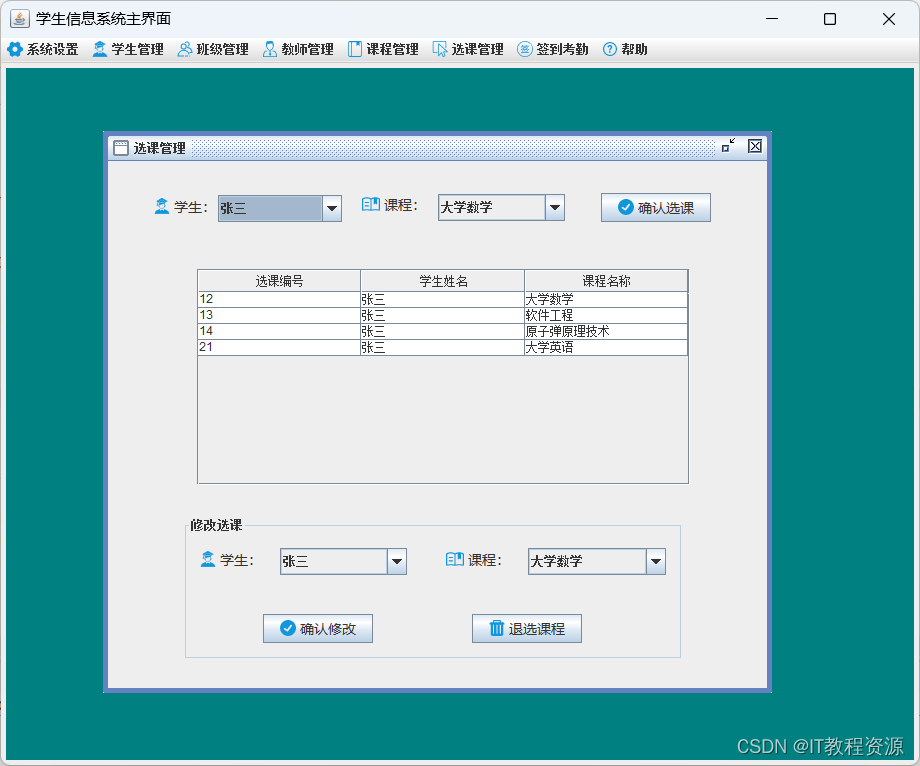Click 修改选课 课程 combo box showing 大学数学
The height and width of the screenshot is (766, 920).
[597, 561]
